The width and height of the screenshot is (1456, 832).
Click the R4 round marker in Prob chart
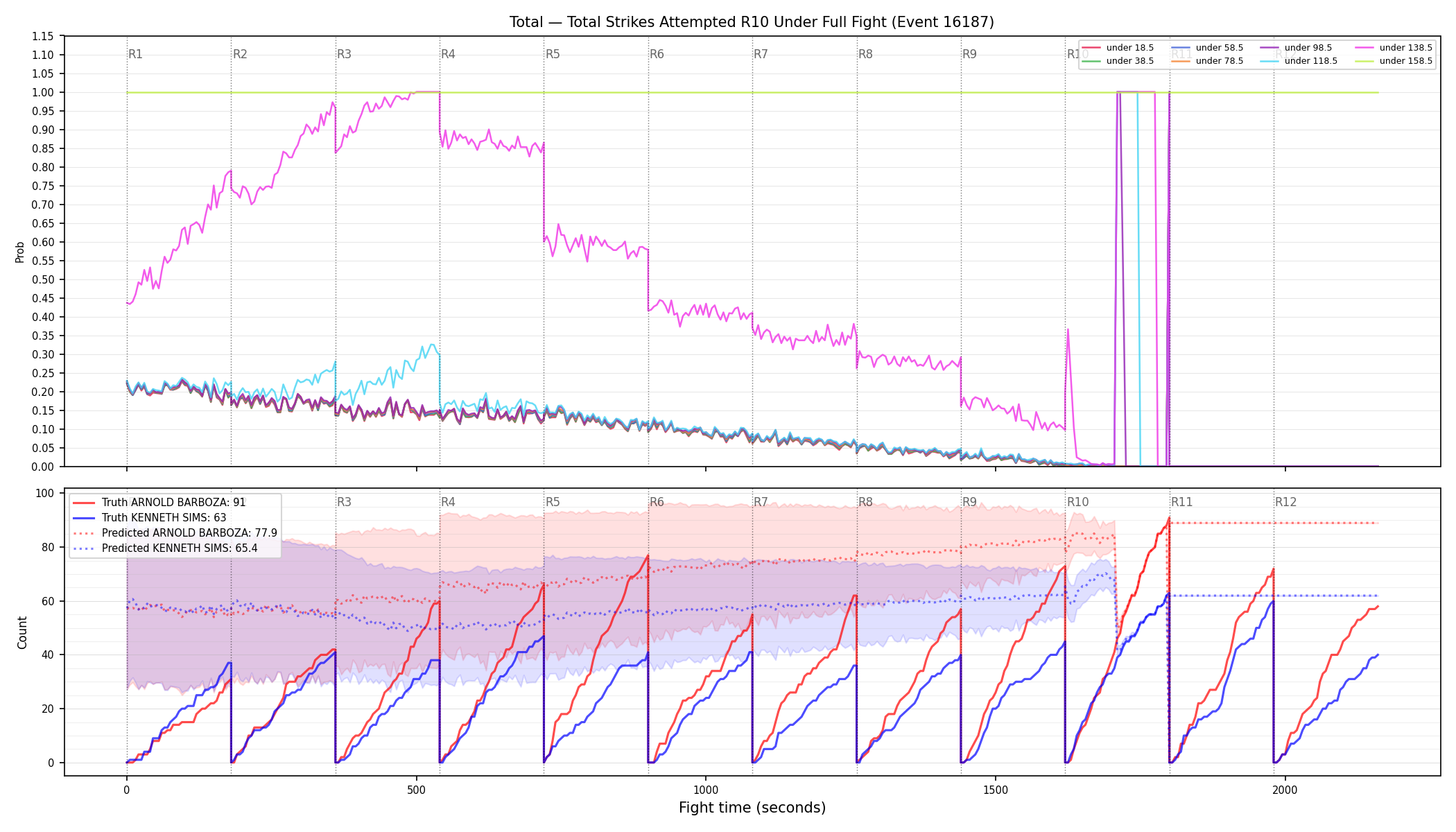pos(448,54)
